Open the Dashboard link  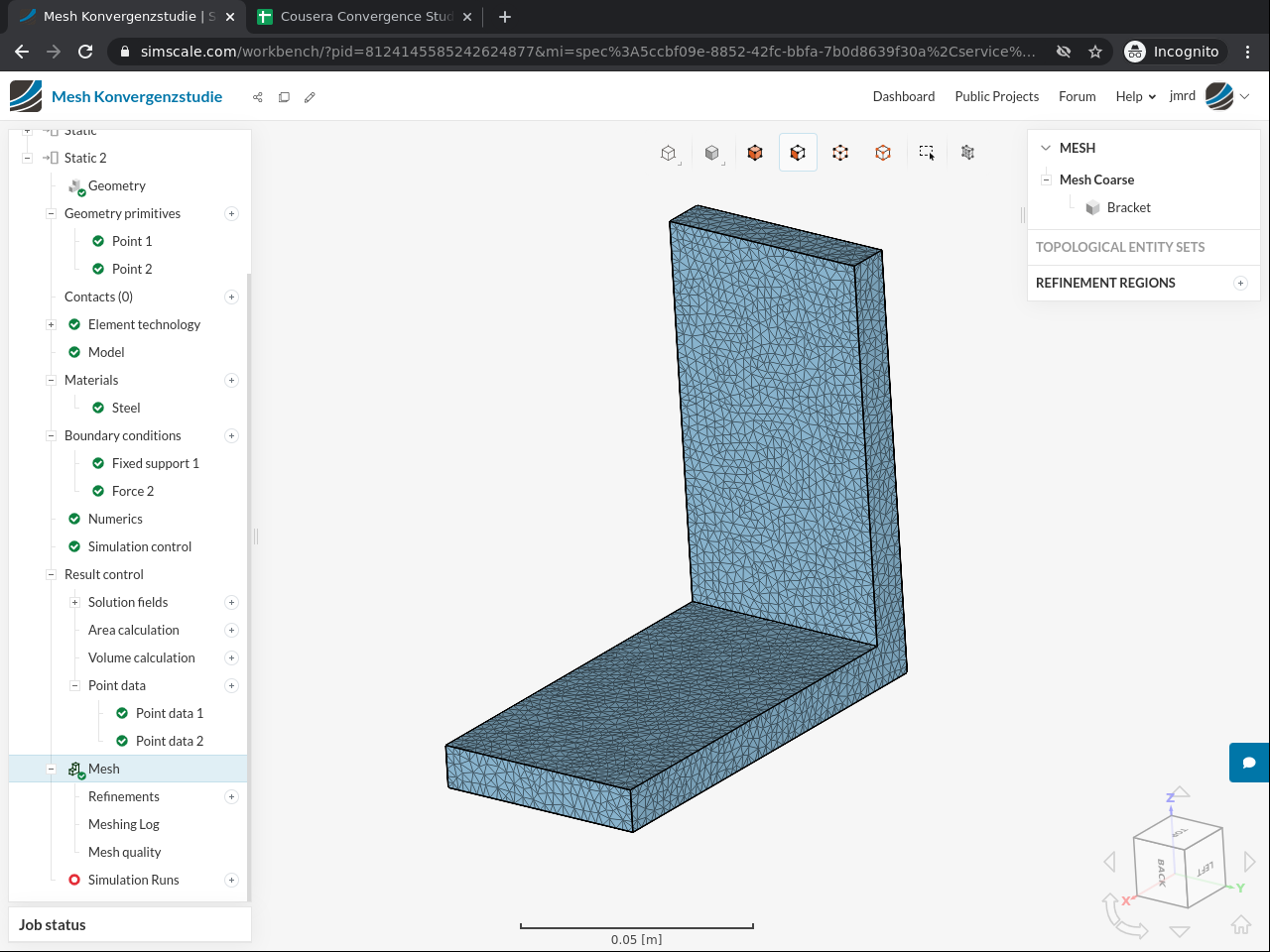(903, 96)
